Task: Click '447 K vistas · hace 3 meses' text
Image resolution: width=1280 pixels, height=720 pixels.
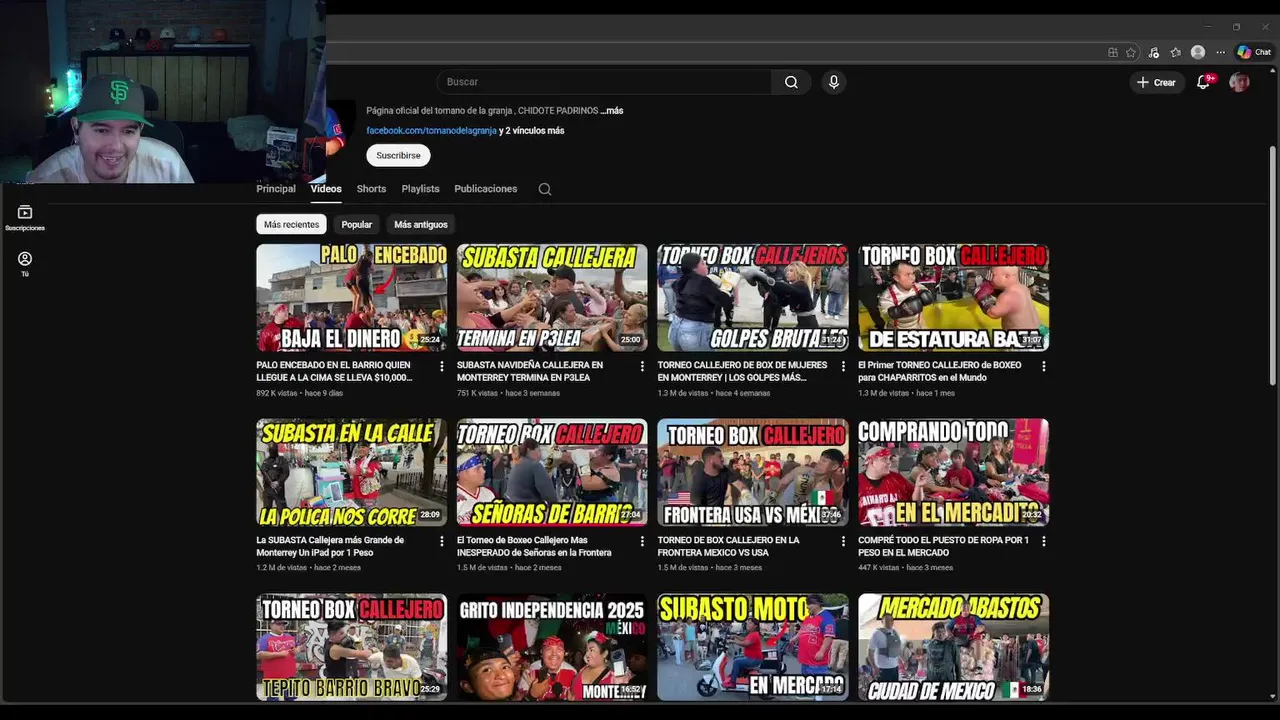Action: (x=905, y=568)
